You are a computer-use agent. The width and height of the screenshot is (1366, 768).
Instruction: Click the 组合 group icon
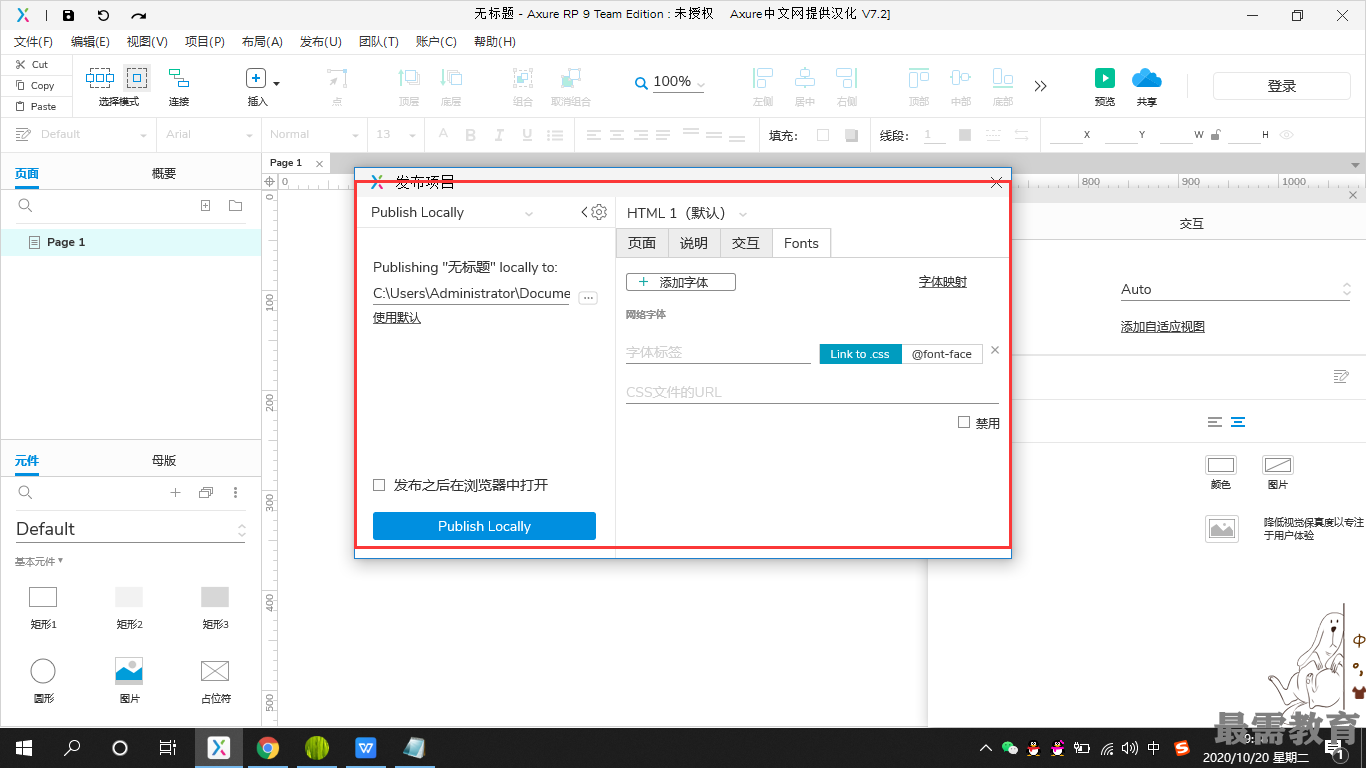click(x=523, y=78)
